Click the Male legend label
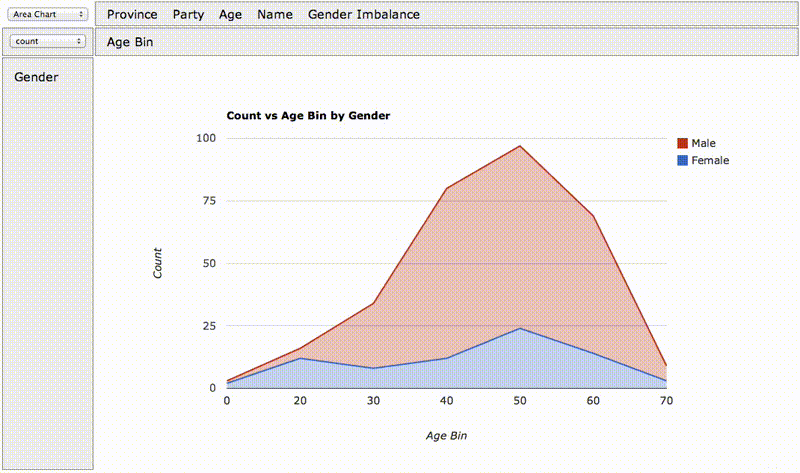Viewport: 800px width, 473px height. (704, 143)
